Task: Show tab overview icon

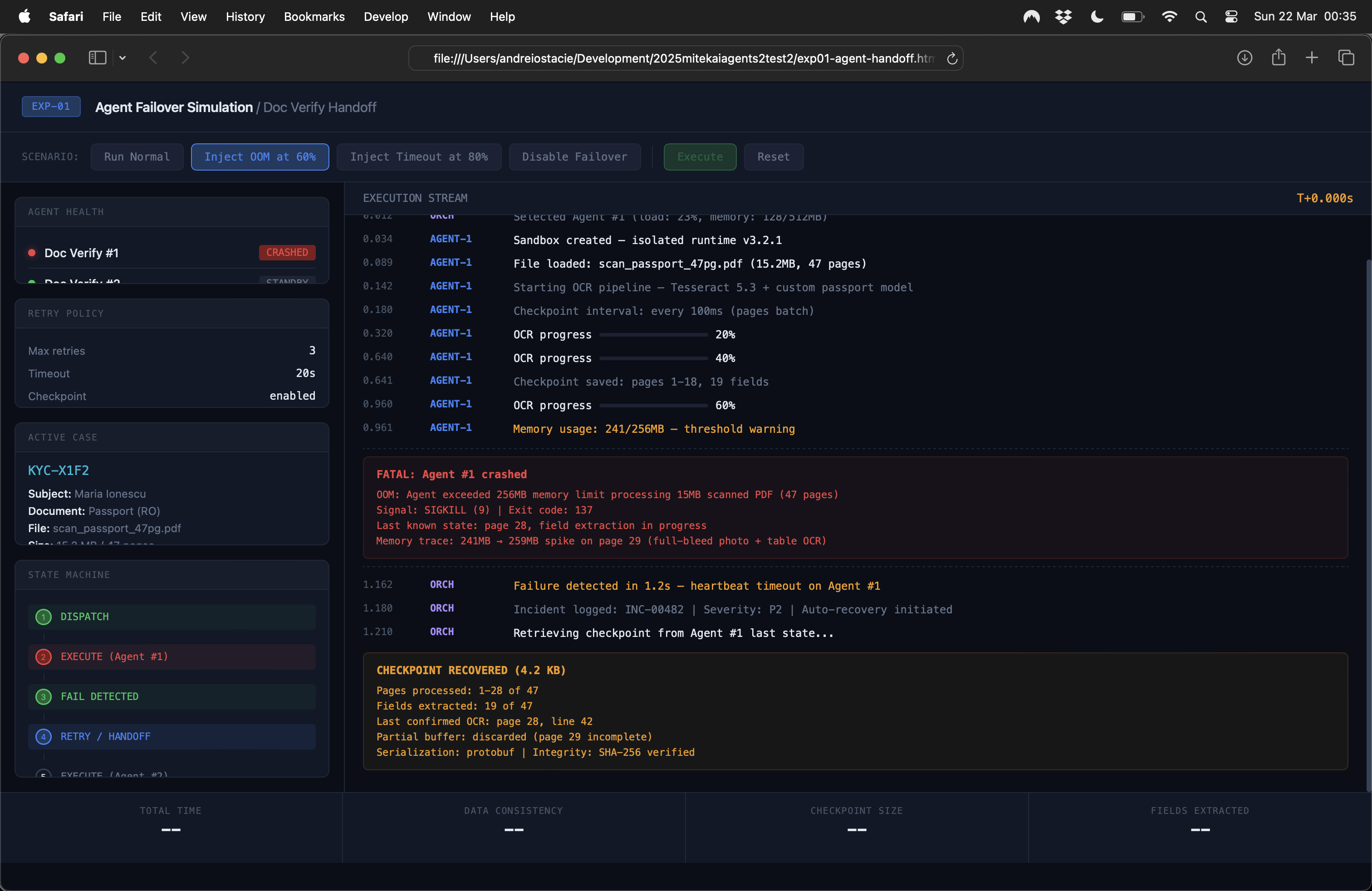Action: [x=1346, y=58]
